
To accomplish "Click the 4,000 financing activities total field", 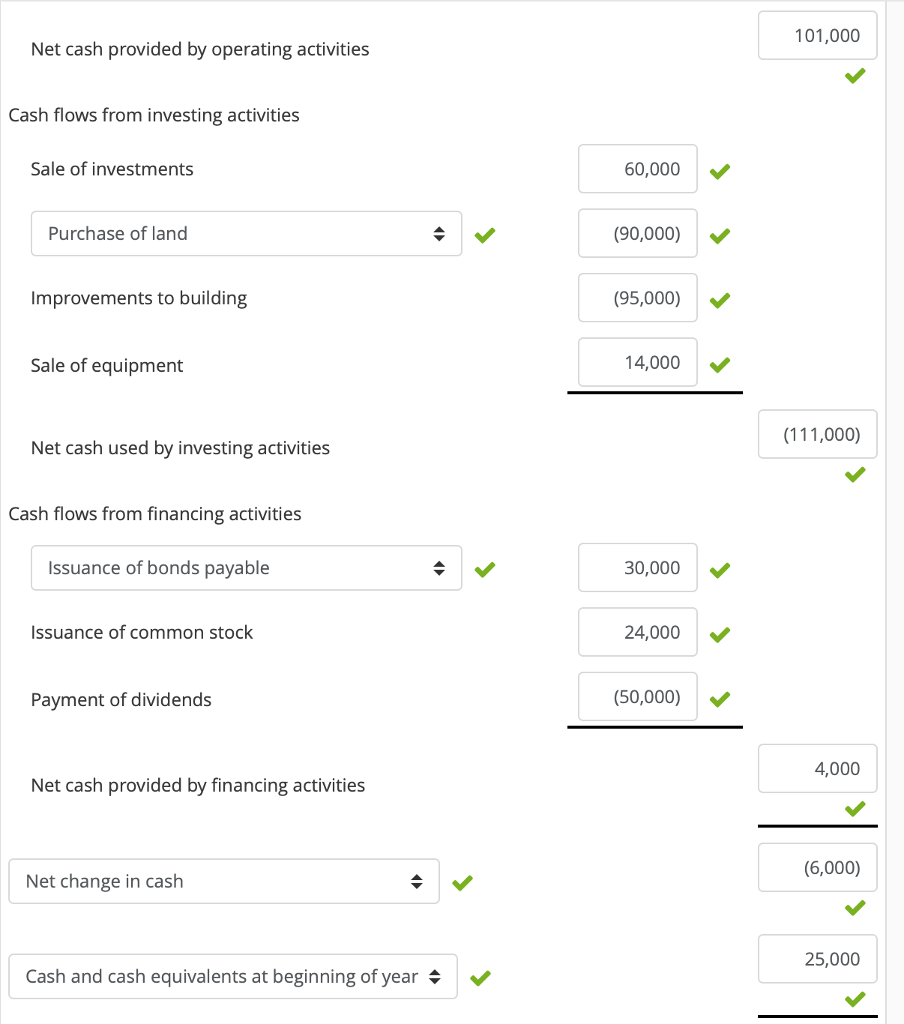I will 817,768.
